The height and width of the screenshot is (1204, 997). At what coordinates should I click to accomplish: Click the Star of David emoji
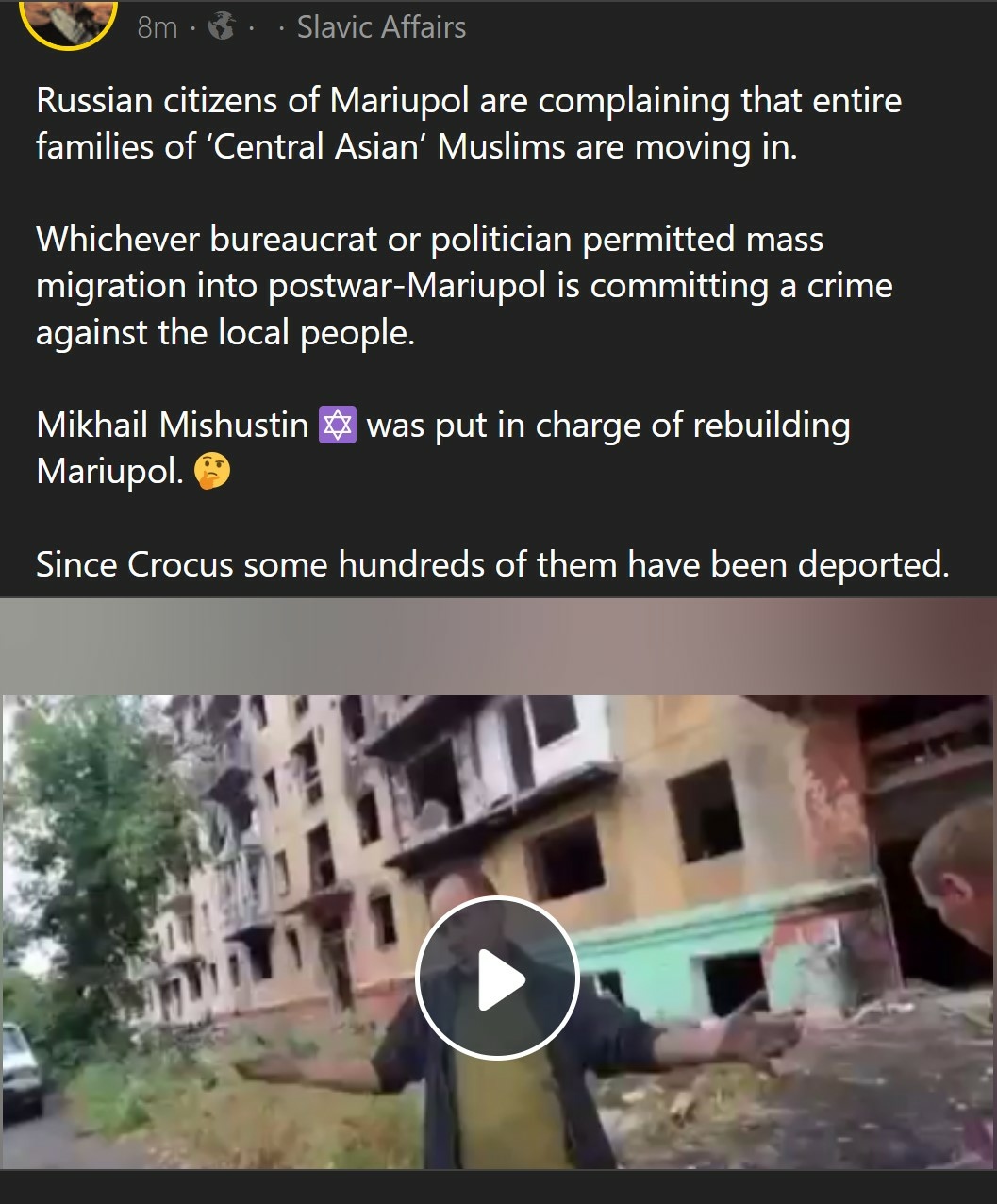[x=338, y=426]
